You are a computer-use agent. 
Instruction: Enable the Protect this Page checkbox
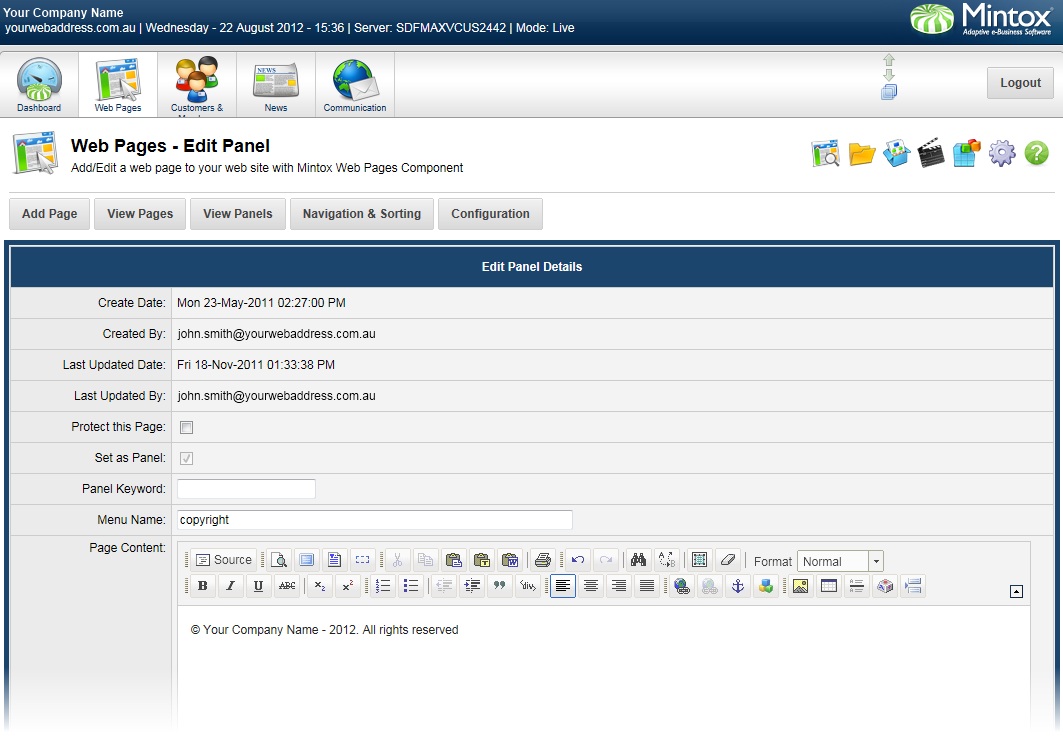[186, 427]
